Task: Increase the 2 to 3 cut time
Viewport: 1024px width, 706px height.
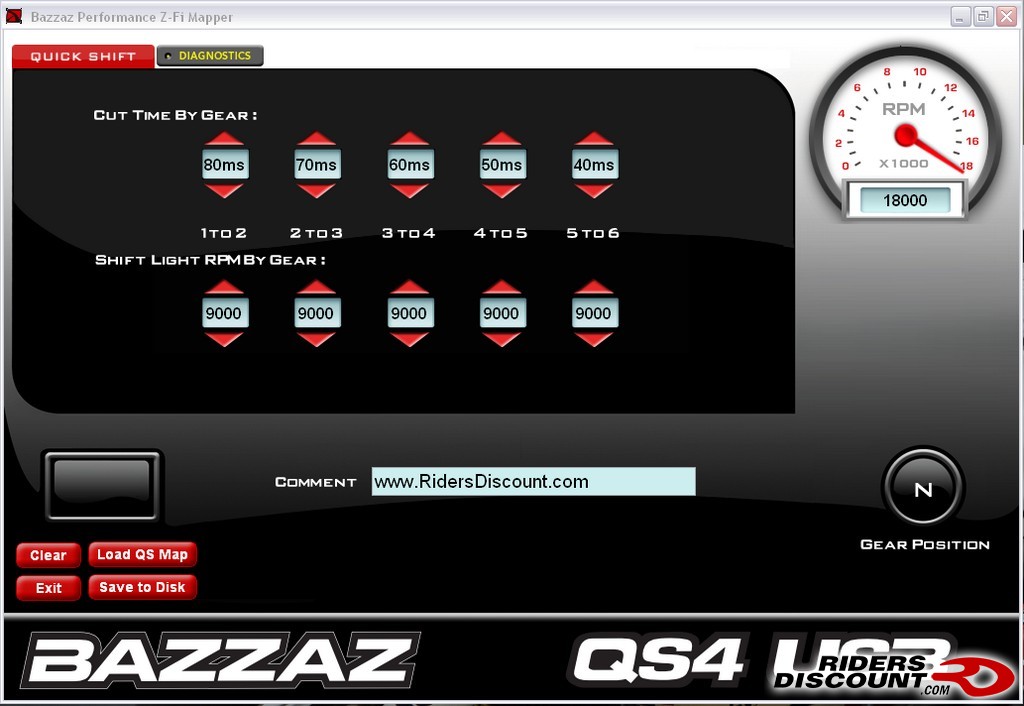Action: (317, 139)
